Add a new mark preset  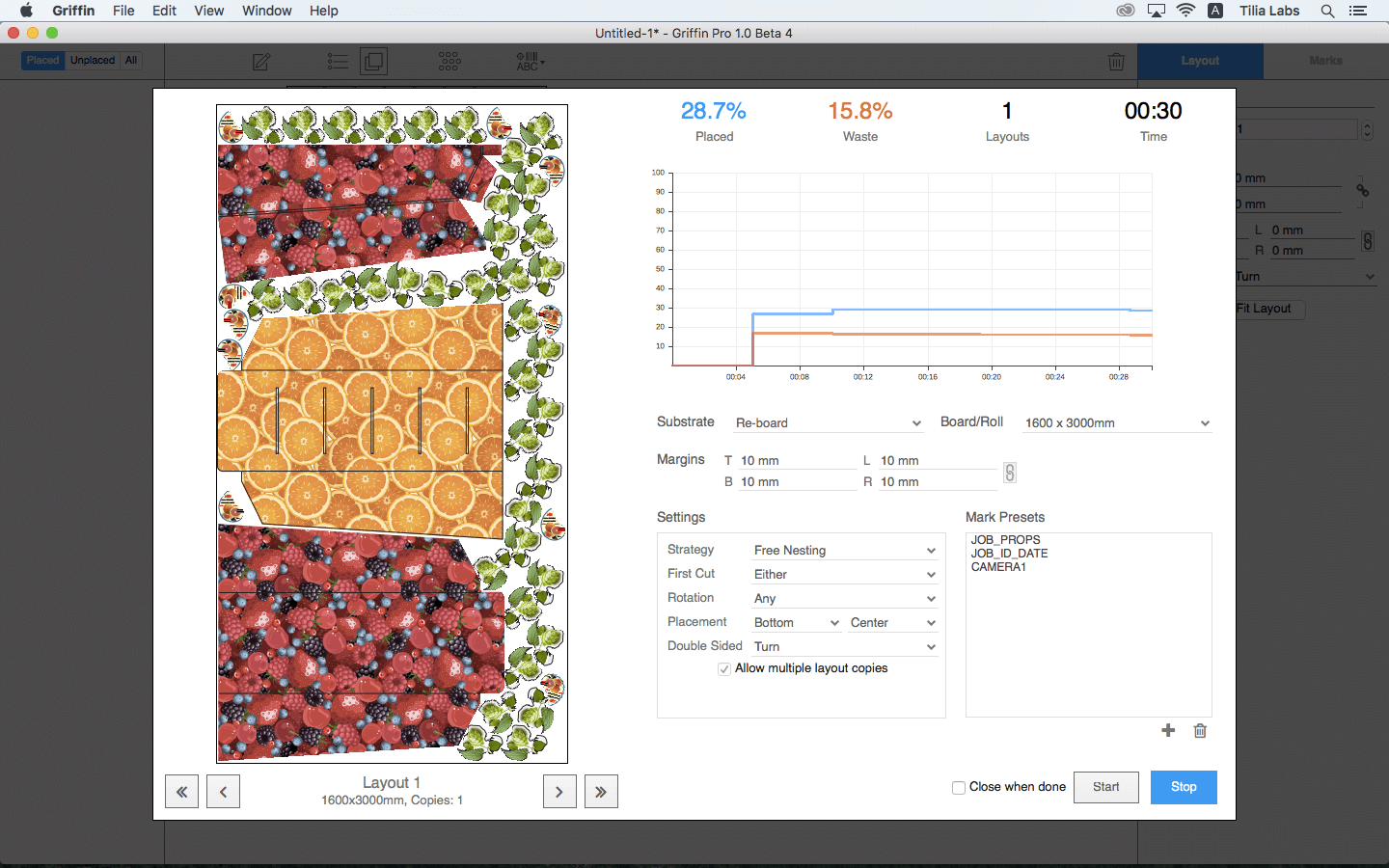click(1168, 731)
